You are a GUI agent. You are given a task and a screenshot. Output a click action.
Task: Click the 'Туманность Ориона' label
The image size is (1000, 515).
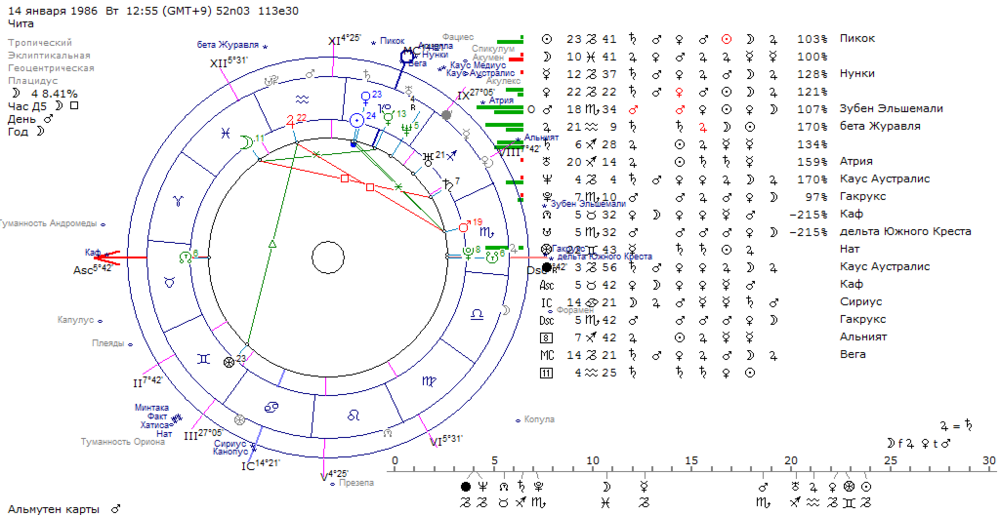122,442
